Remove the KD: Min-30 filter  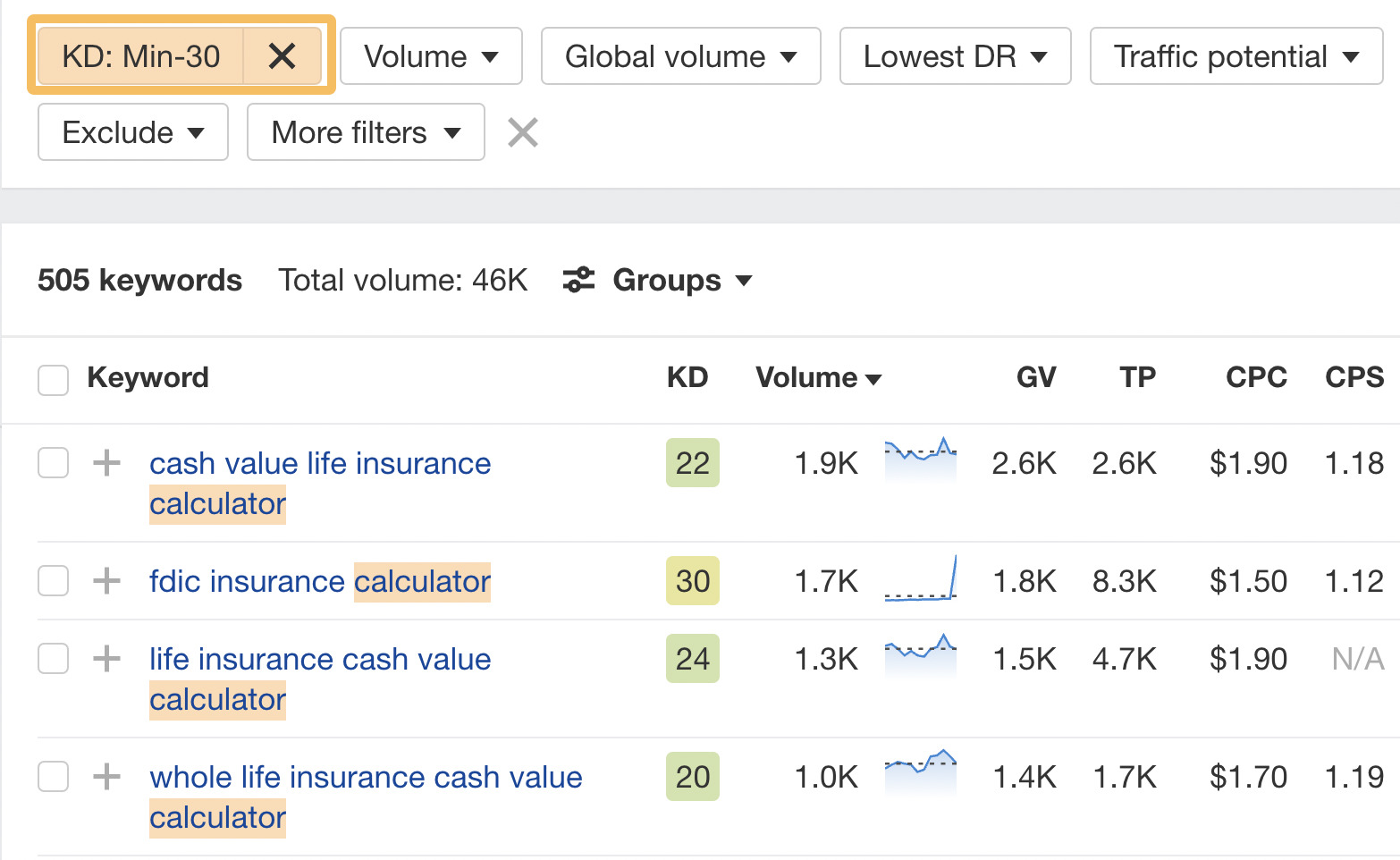pyautogui.click(x=283, y=55)
